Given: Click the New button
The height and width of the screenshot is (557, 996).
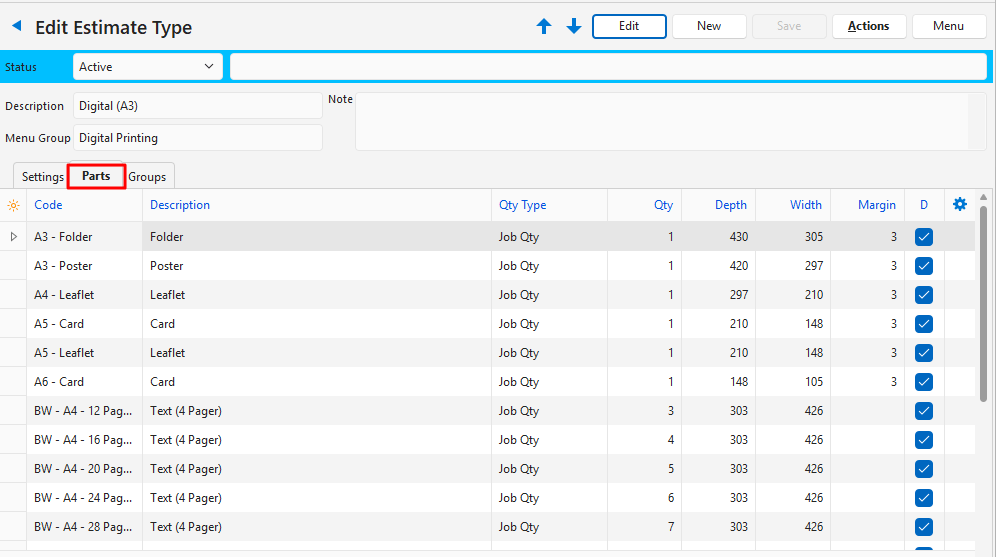Looking at the screenshot, I should pyautogui.click(x=709, y=26).
